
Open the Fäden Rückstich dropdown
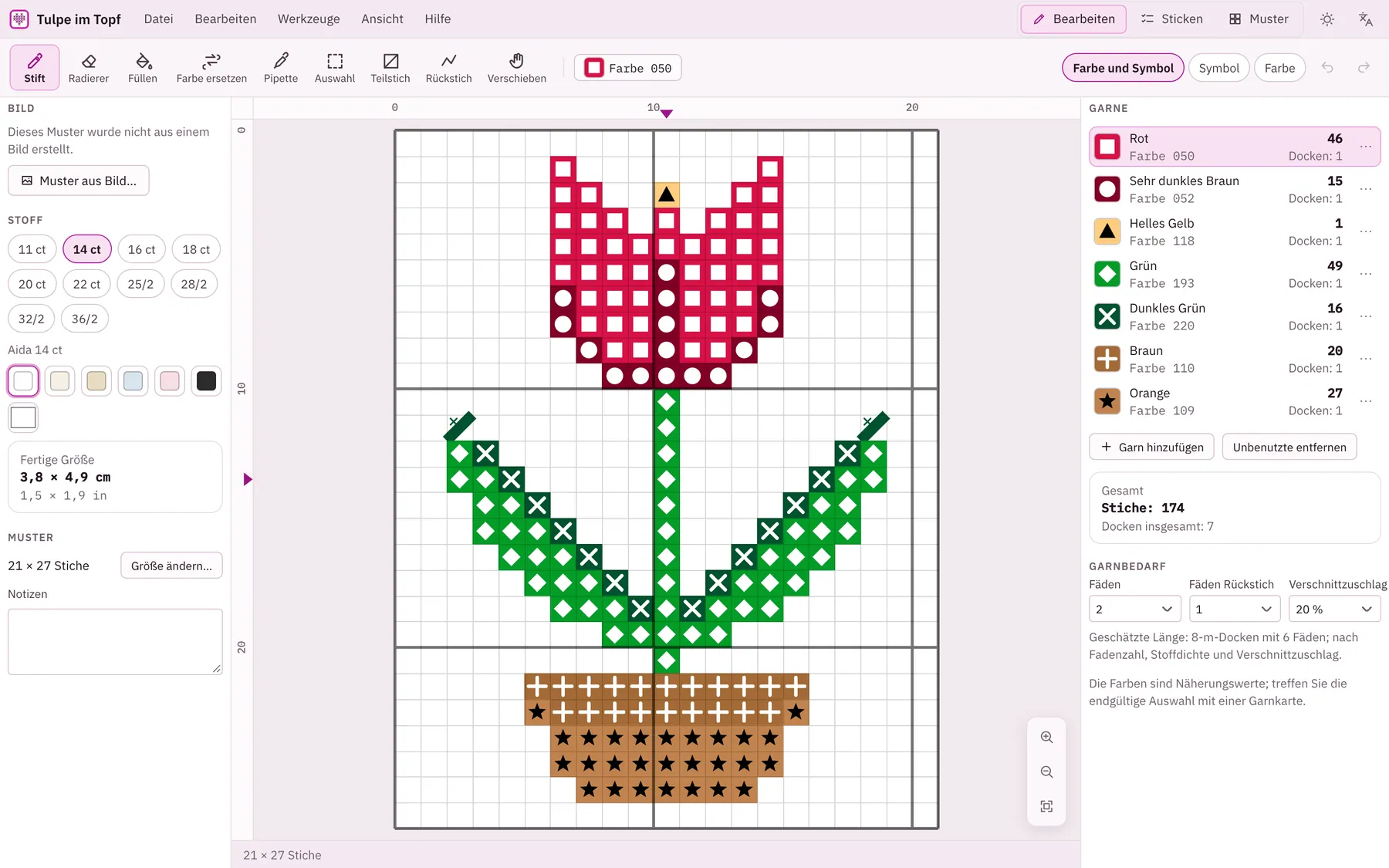(x=1235, y=609)
